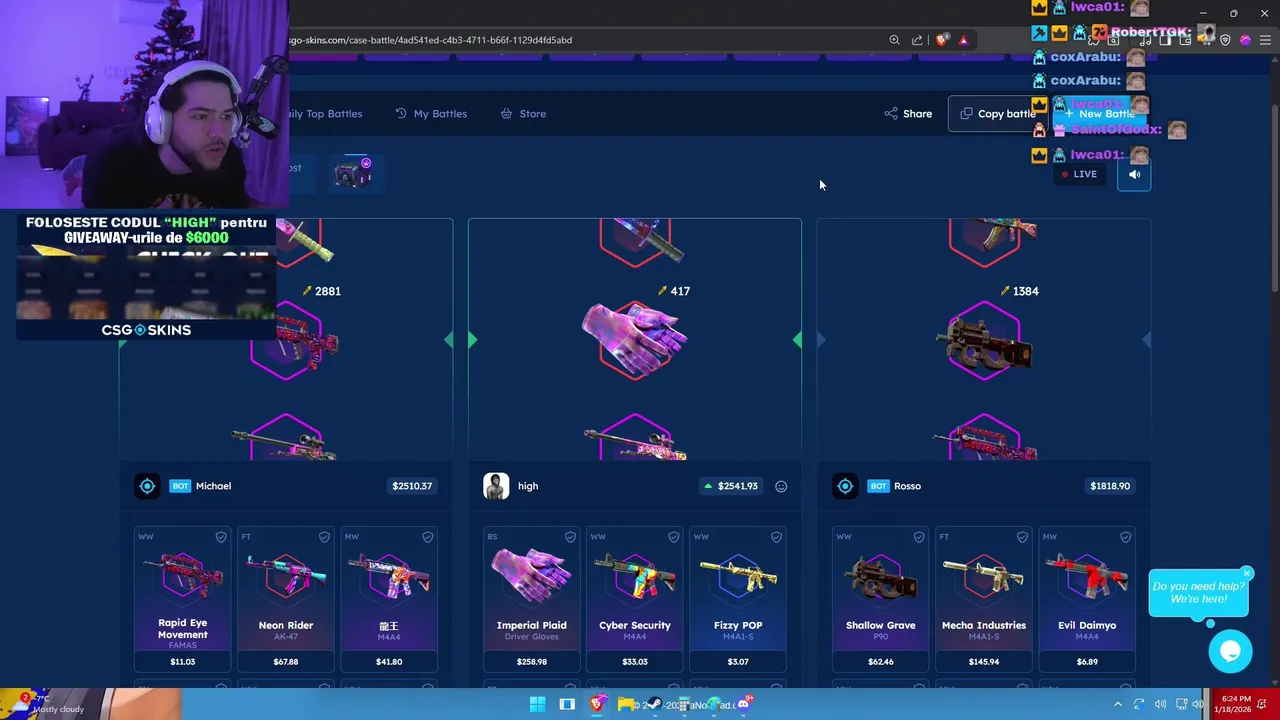This screenshot has width=1280, height=720.
Task: Click the 2881 roll number in Michael's reel
Action: 327,291
